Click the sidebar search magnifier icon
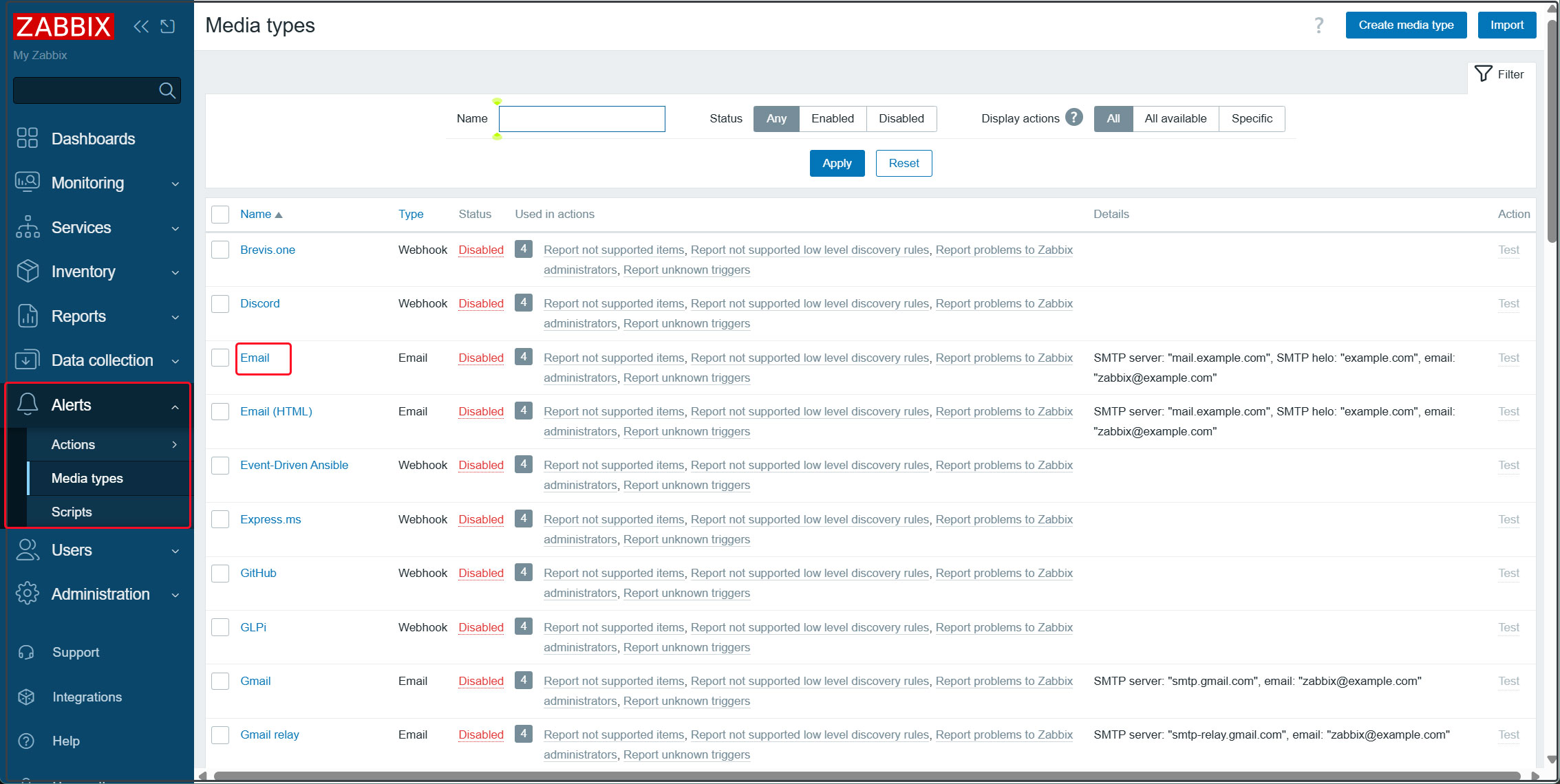Image resolution: width=1560 pixels, height=784 pixels. (x=167, y=90)
